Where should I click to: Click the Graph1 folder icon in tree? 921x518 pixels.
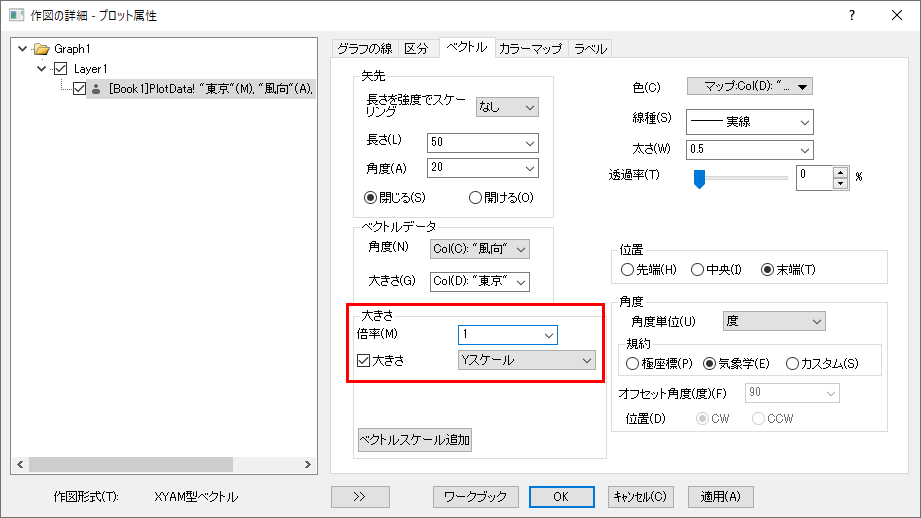(42, 48)
